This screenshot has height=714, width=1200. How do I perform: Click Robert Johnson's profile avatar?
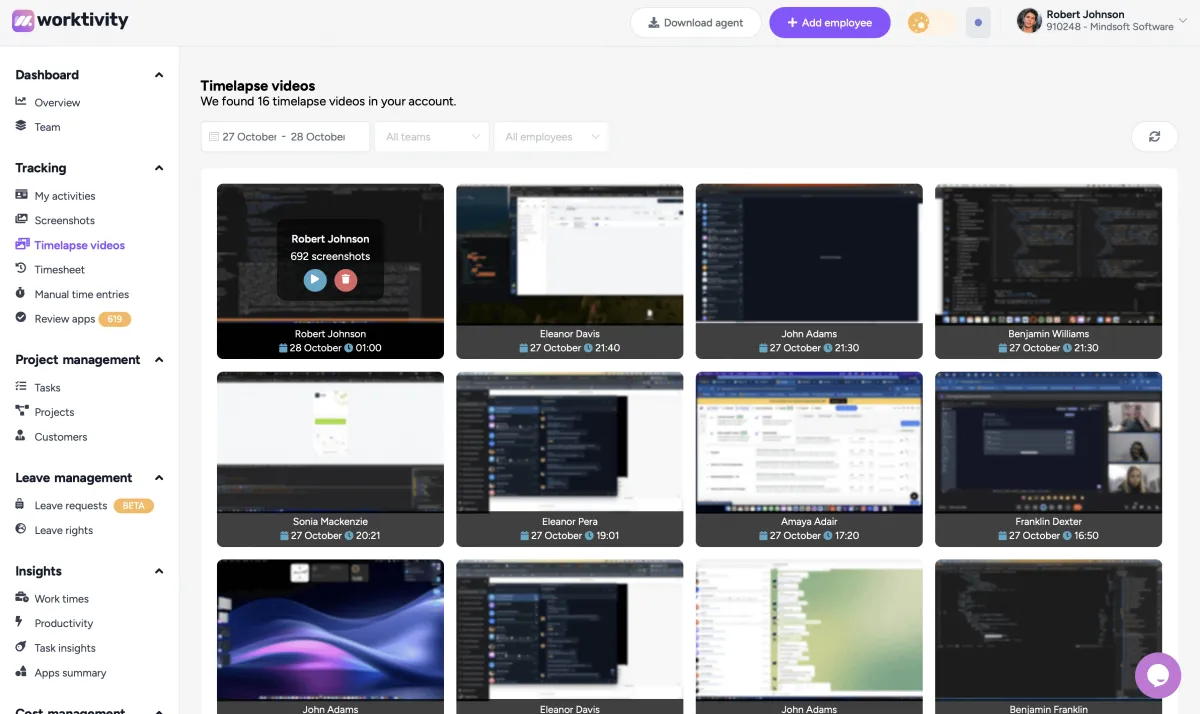pos(1029,21)
